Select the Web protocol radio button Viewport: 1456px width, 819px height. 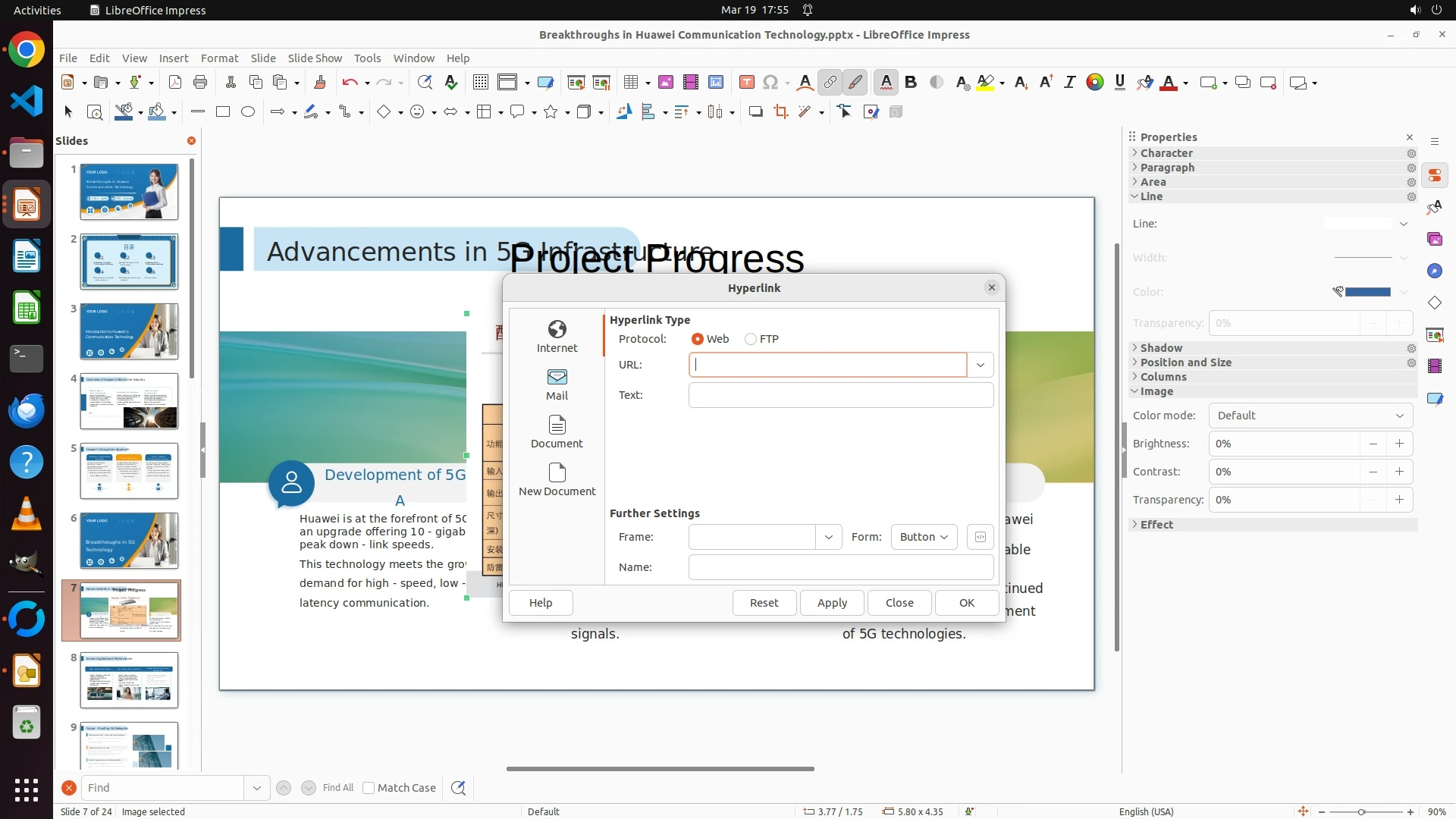point(698,339)
